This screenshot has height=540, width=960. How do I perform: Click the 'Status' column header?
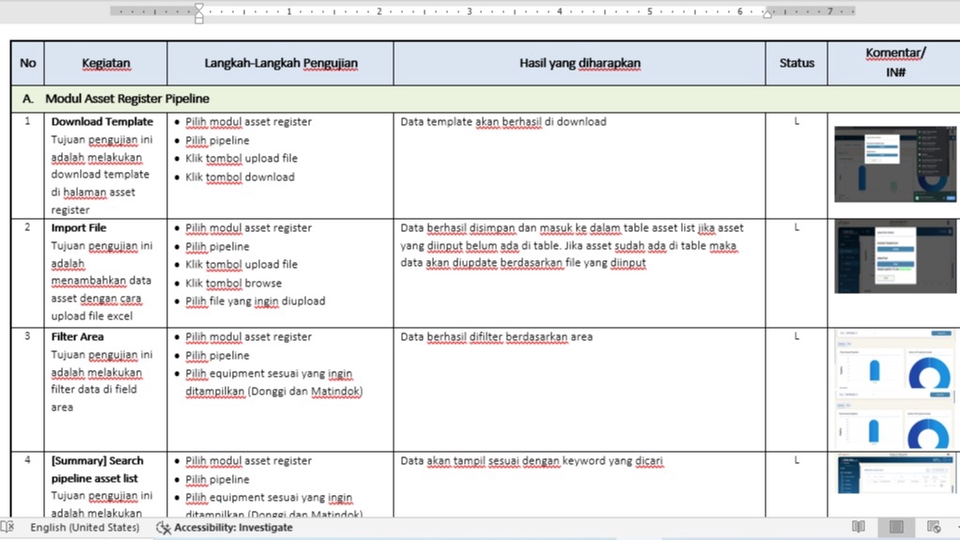pyautogui.click(x=797, y=63)
